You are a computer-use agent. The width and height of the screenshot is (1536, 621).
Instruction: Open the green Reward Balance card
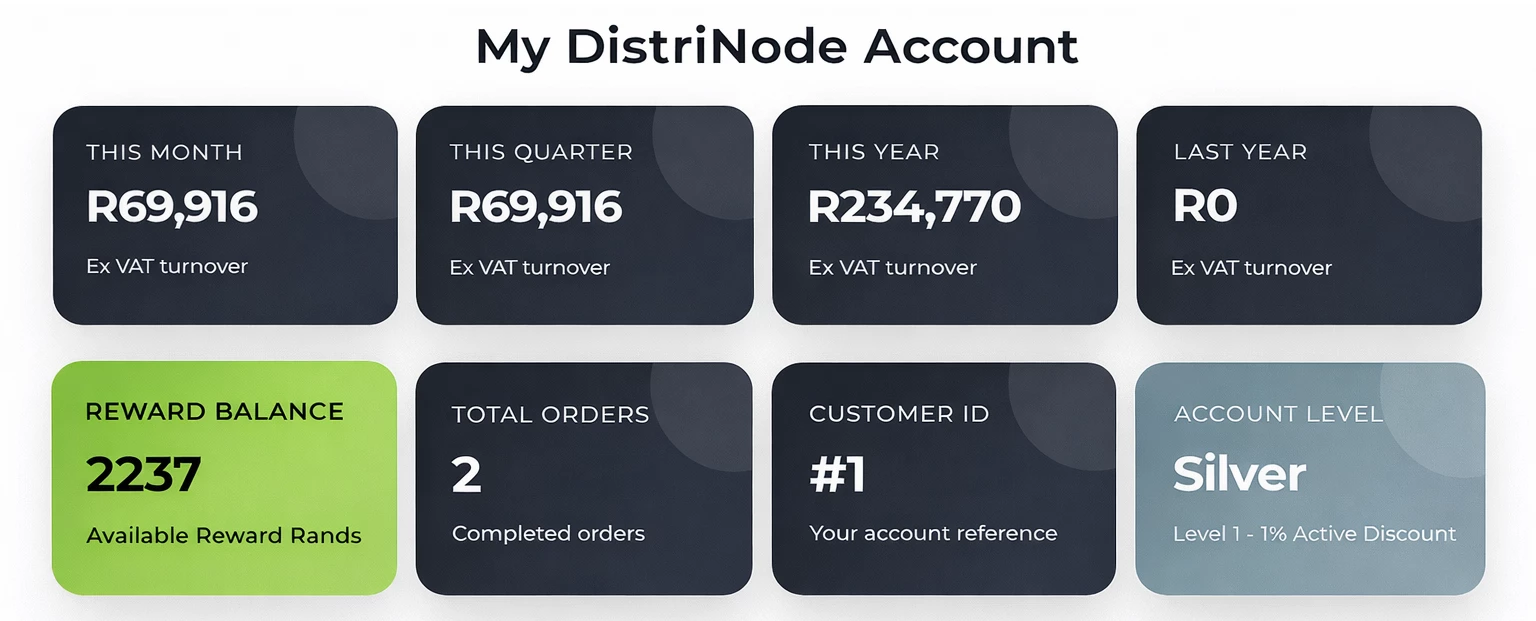(x=224, y=478)
